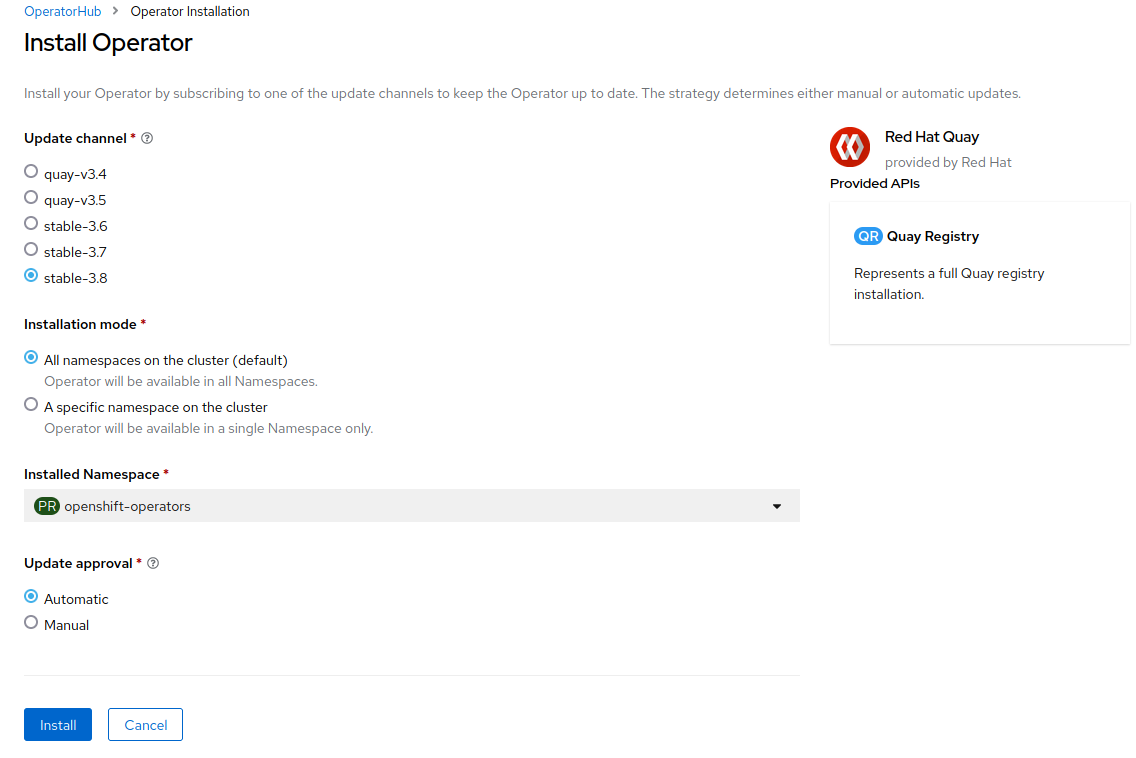Select a specific namespace installation mode

tap(31, 405)
